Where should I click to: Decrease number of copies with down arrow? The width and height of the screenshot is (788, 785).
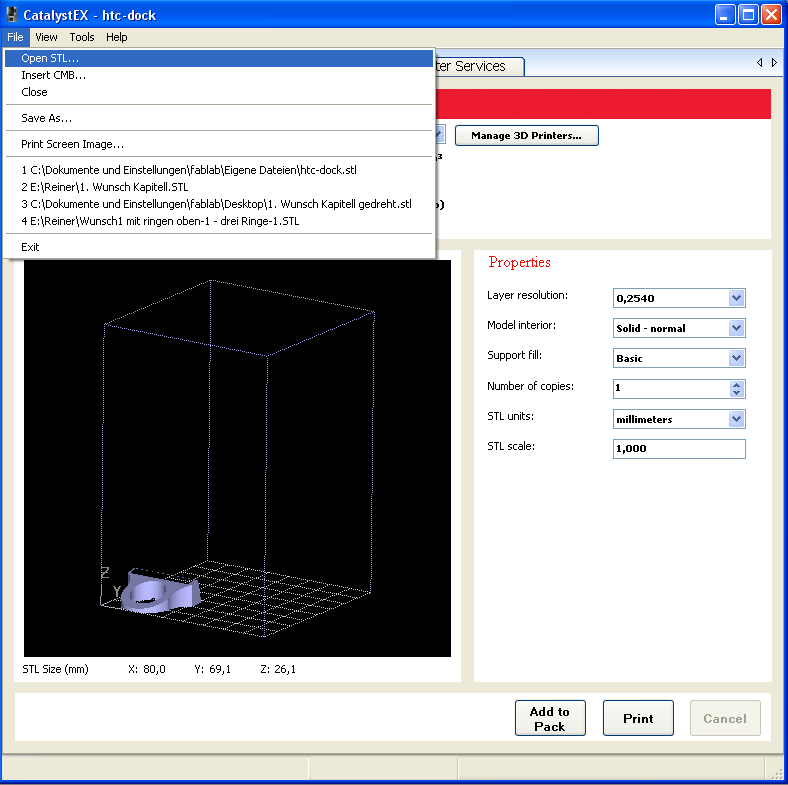point(737,393)
